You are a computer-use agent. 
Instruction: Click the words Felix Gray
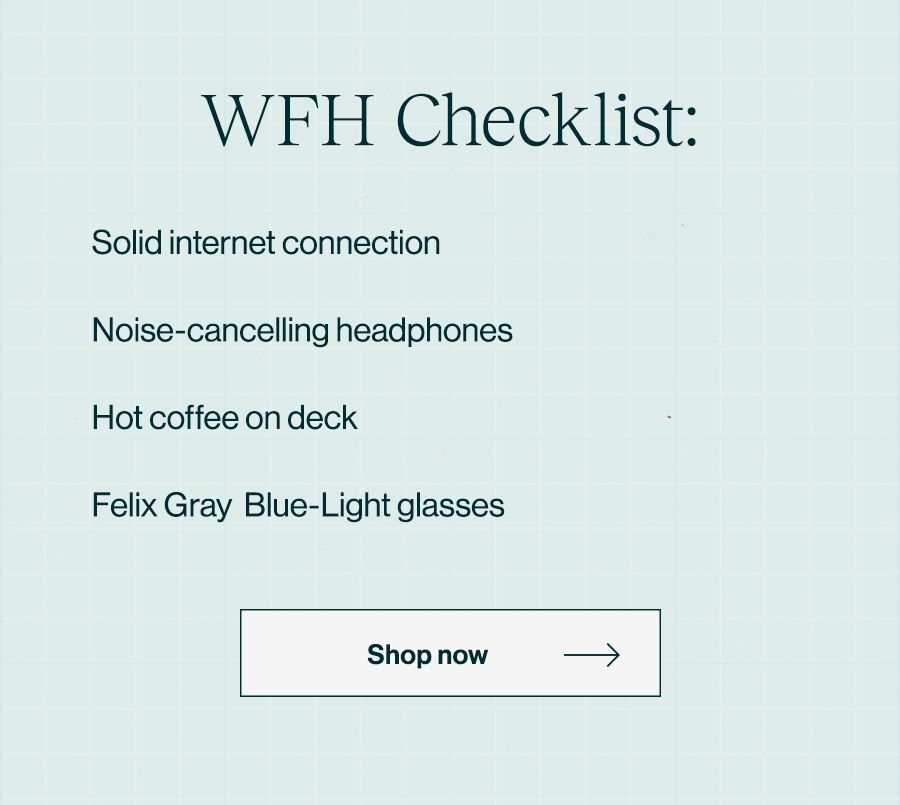coord(162,506)
